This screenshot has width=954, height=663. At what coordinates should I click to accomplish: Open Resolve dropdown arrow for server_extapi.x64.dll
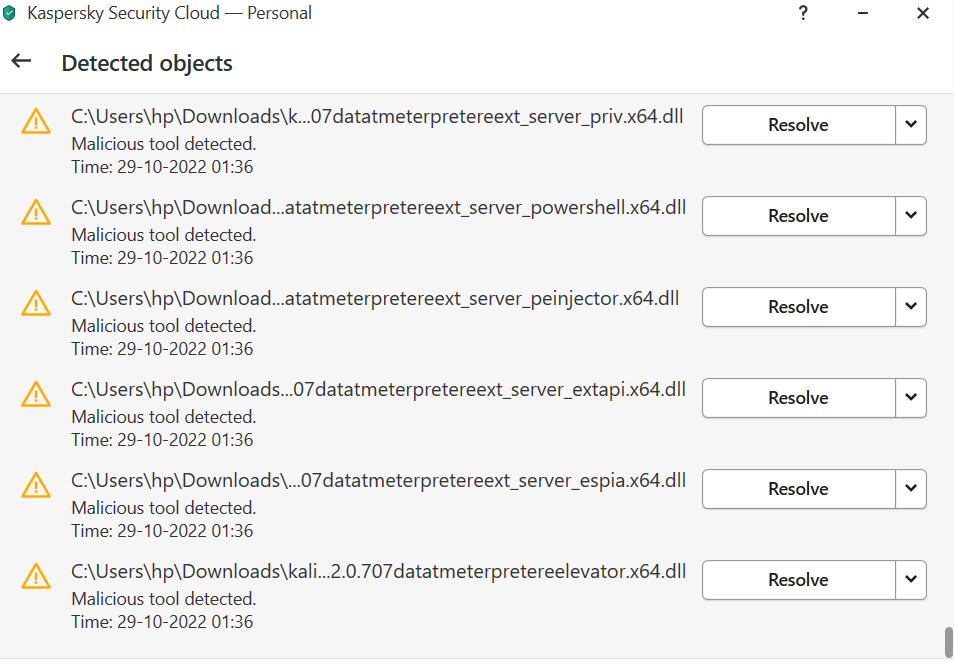tap(911, 398)
